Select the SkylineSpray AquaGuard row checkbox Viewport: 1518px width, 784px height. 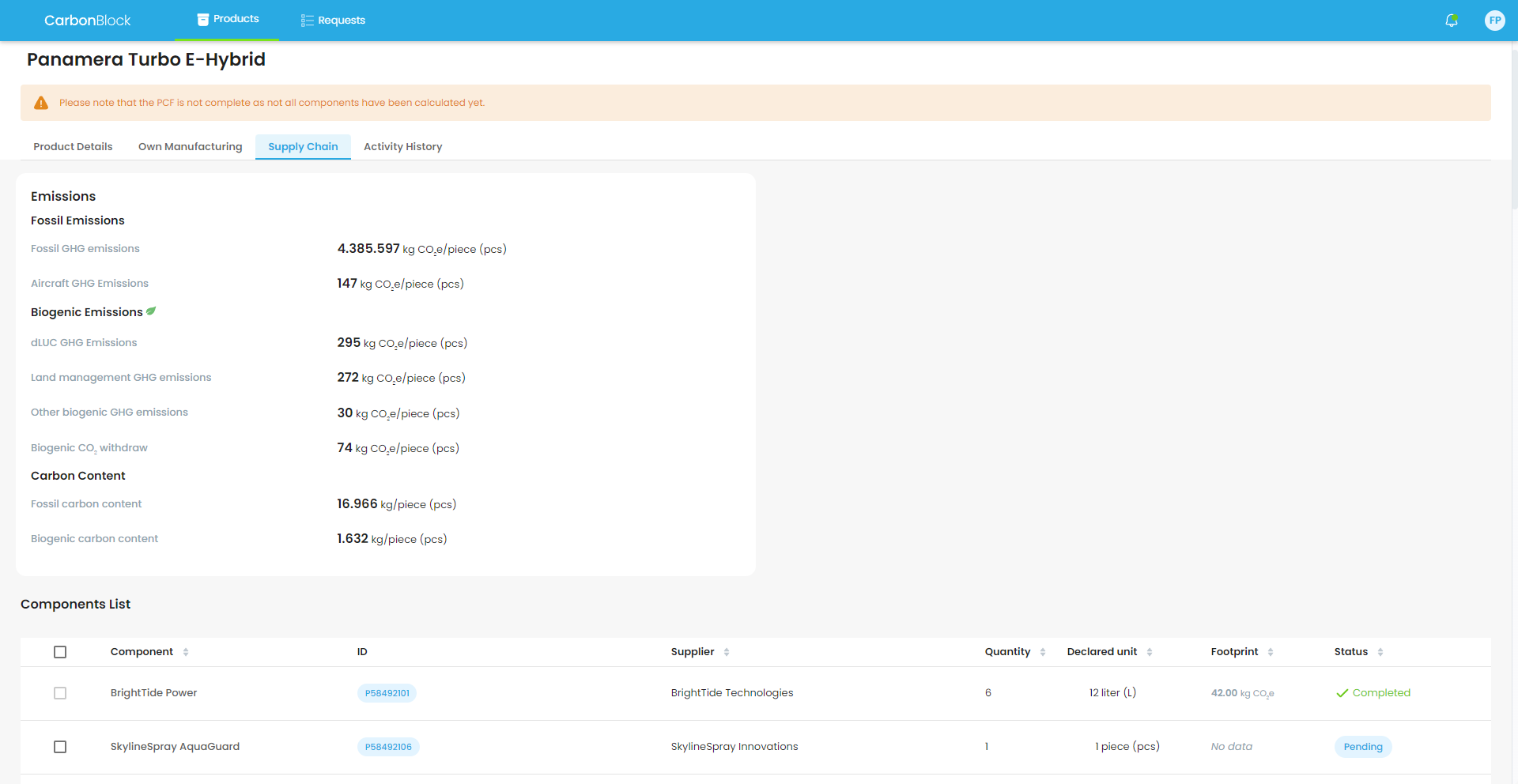tap(60, 747)
